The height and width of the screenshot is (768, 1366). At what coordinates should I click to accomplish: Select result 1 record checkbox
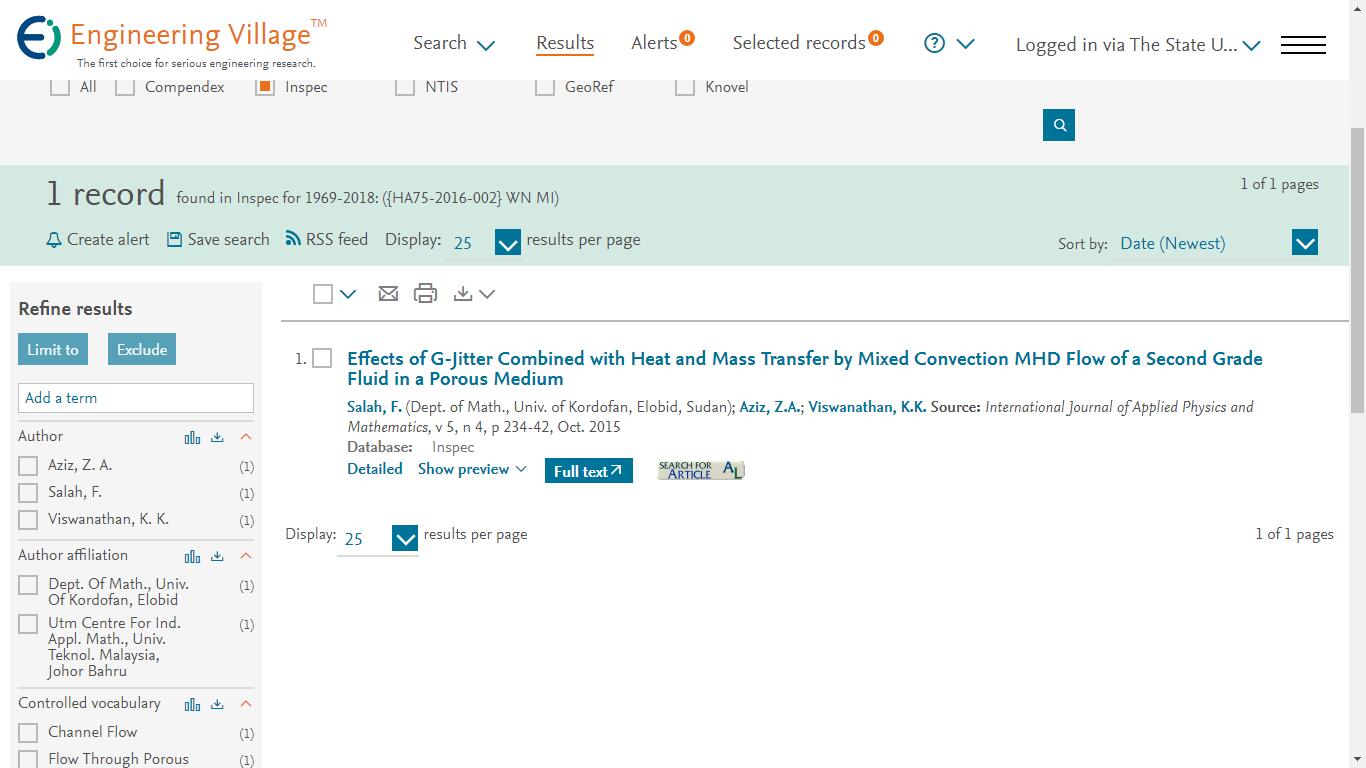point(322,358)
